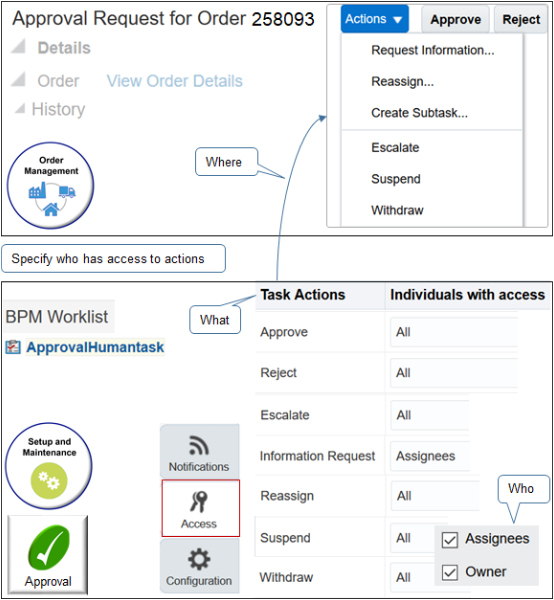Image resolution: width=554 pixels, height=600 pixels.
Task: Open the Configuration gear icon
Action: pyautogui.click(x=199, y=566)
